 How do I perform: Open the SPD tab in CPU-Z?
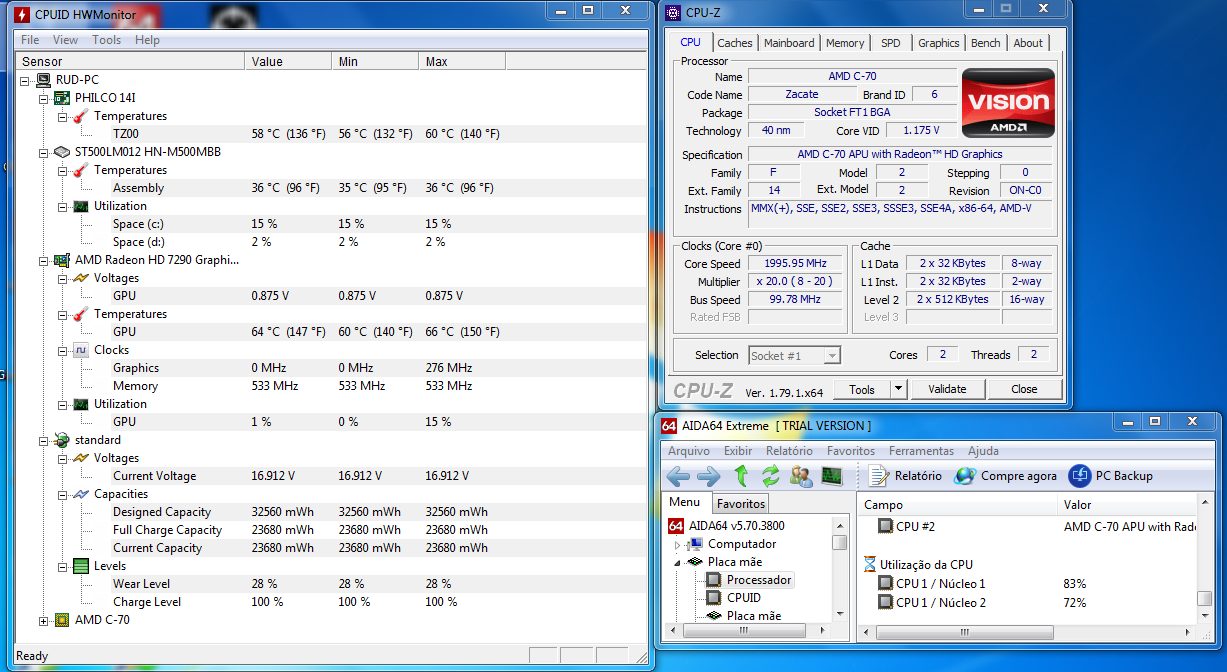(890, 43)
